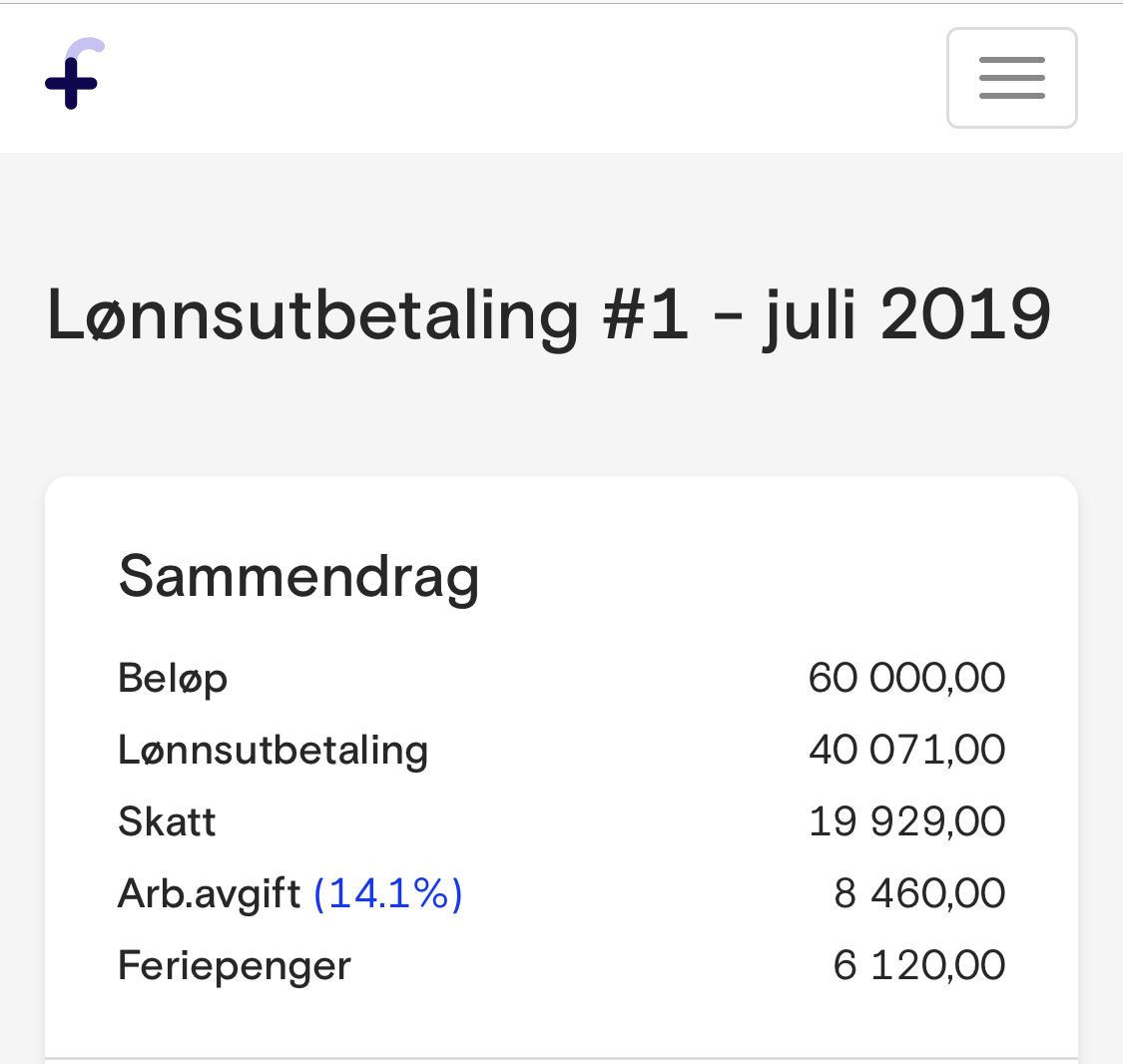Click the Lønnsutbetaling #1 page heading
1123x1064 pixels.
547,315
